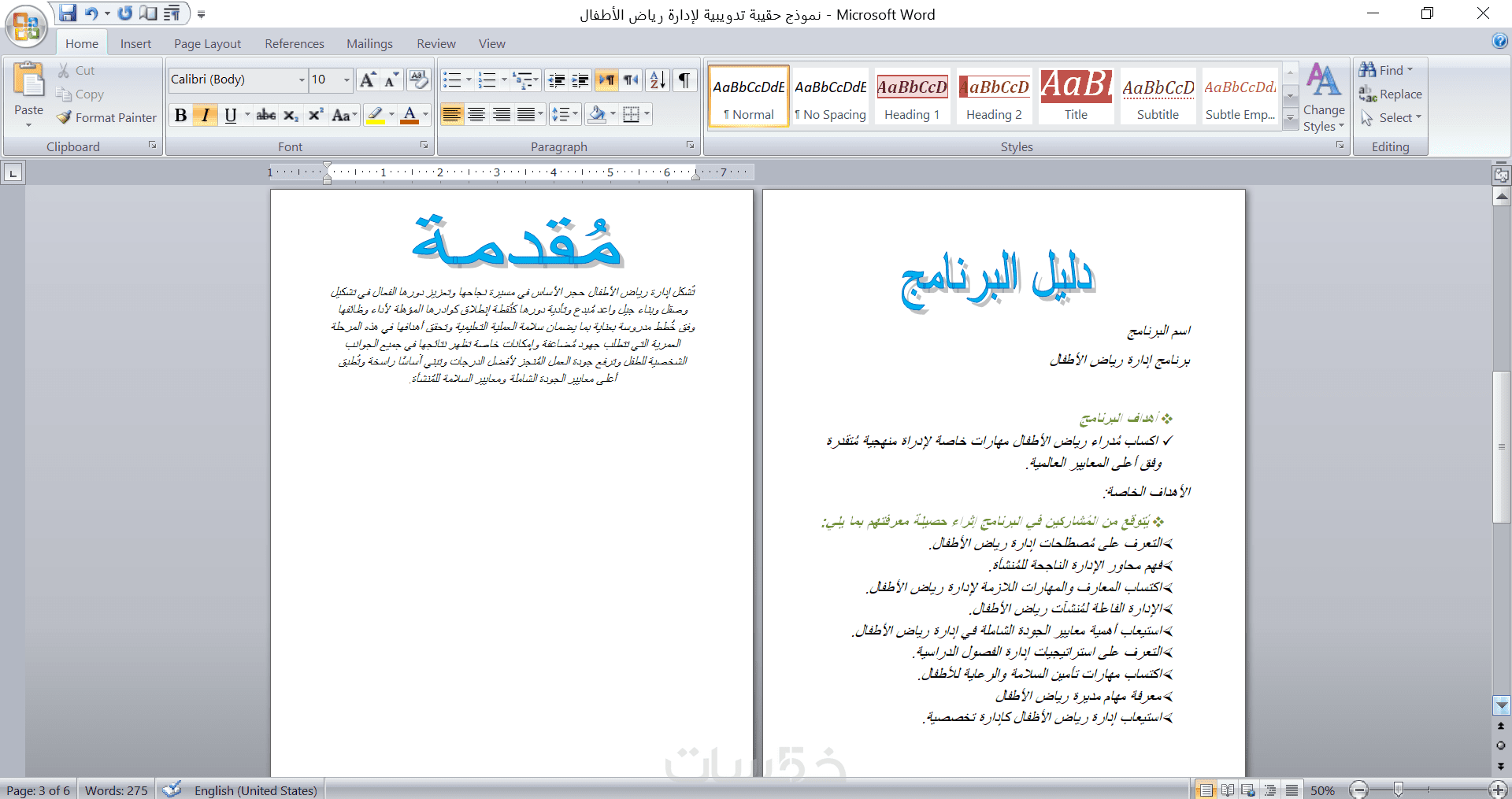Apply bullets to the paragraph
The image size is (1512, 799).
(452, 80)
